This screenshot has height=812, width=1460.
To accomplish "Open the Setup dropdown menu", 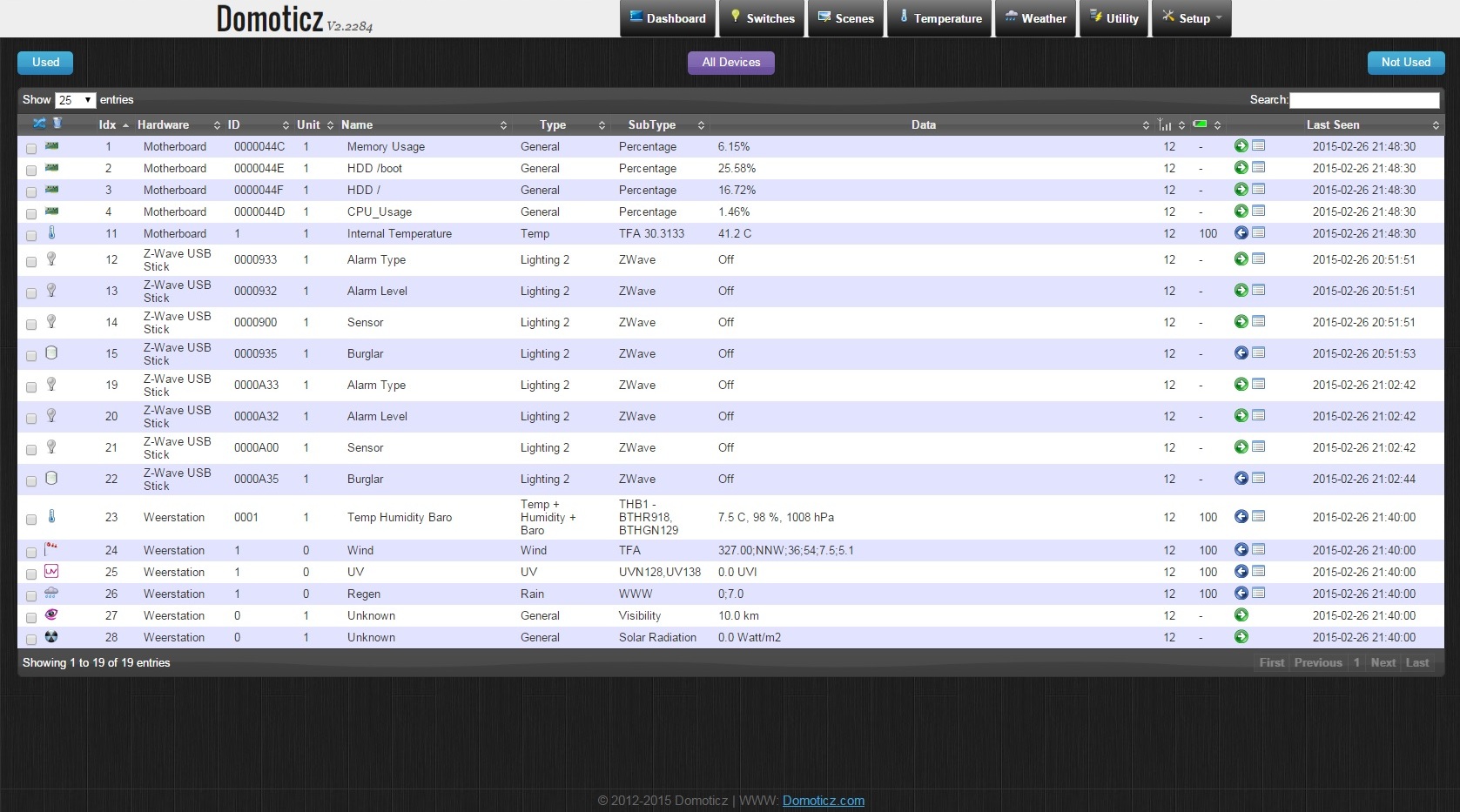I will 1192,18.
